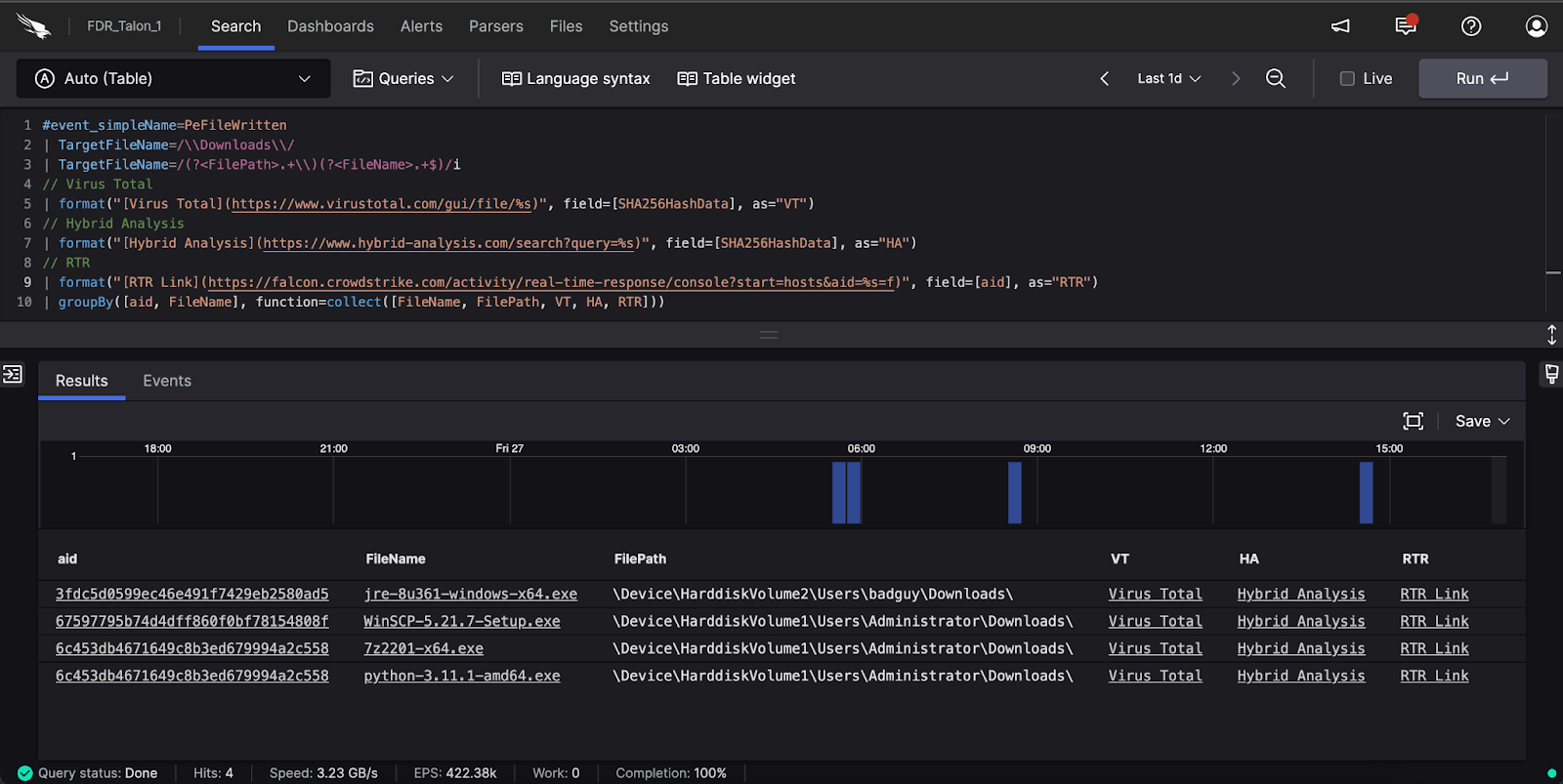Expand the Queries dropdown
The height and width of the screenshot is (784, 1563).
click(x=403, y=78)
